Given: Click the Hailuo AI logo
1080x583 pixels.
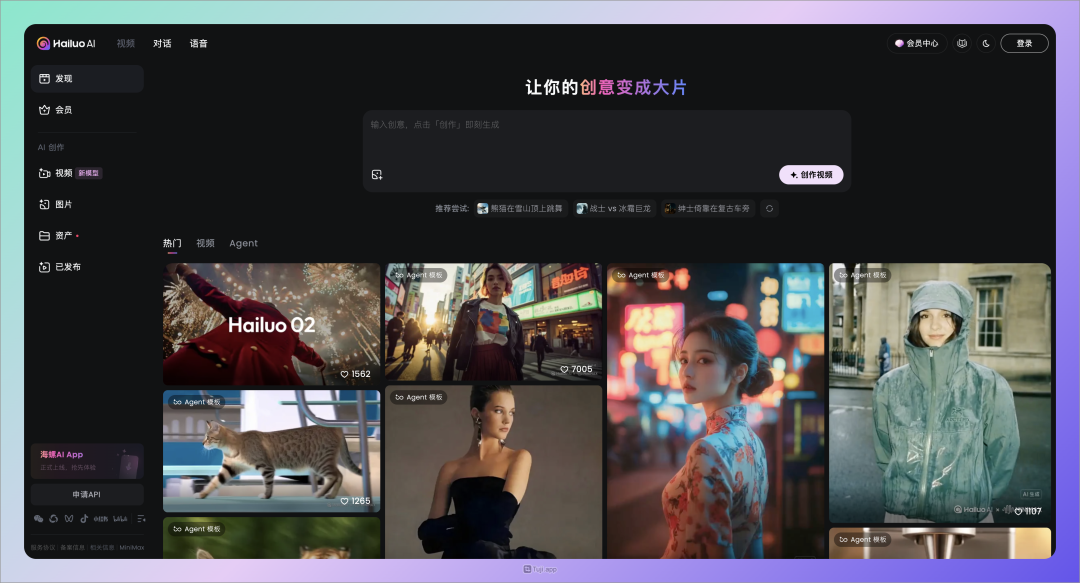Looking at the screenshot, I should [65, 43].
